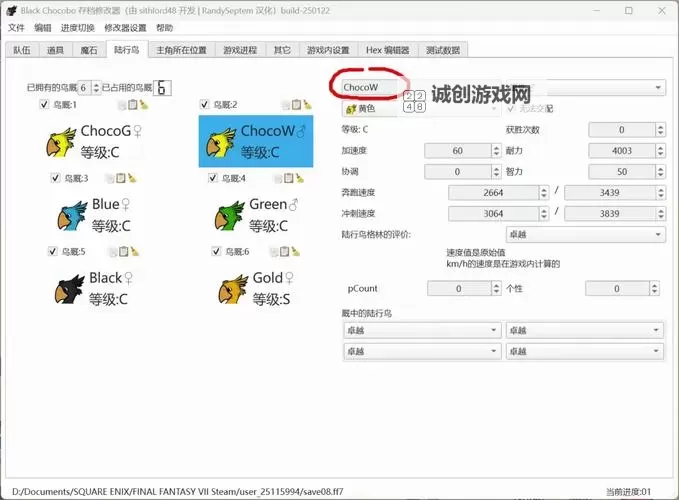Open the 帮助 menu
679x500 pixels.
[165, 28]
